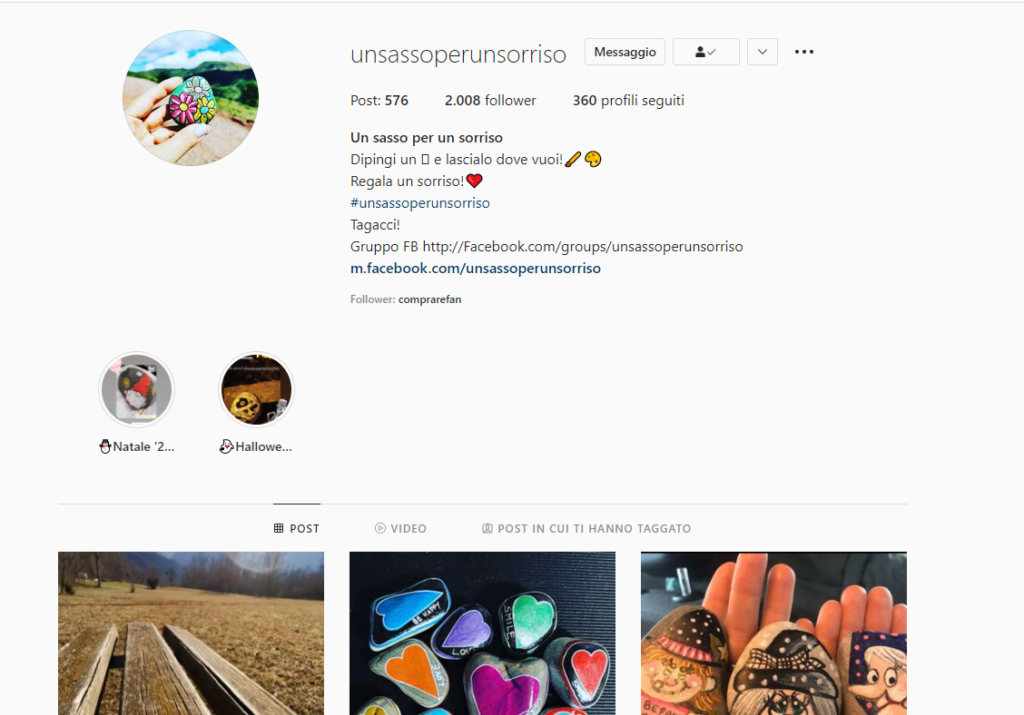This screenshot has width=1024, height=715.
Task: Click the following status person icon button
Action: point(706,52)
